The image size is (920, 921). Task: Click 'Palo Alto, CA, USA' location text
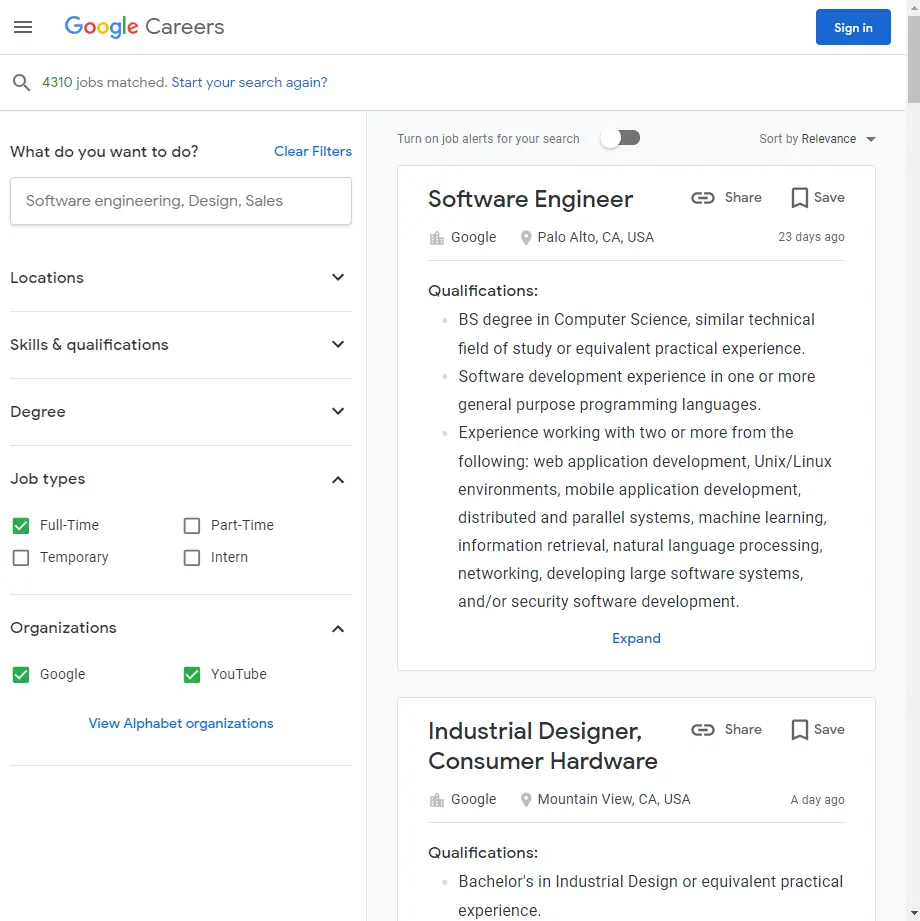click(x=596, y=237)
